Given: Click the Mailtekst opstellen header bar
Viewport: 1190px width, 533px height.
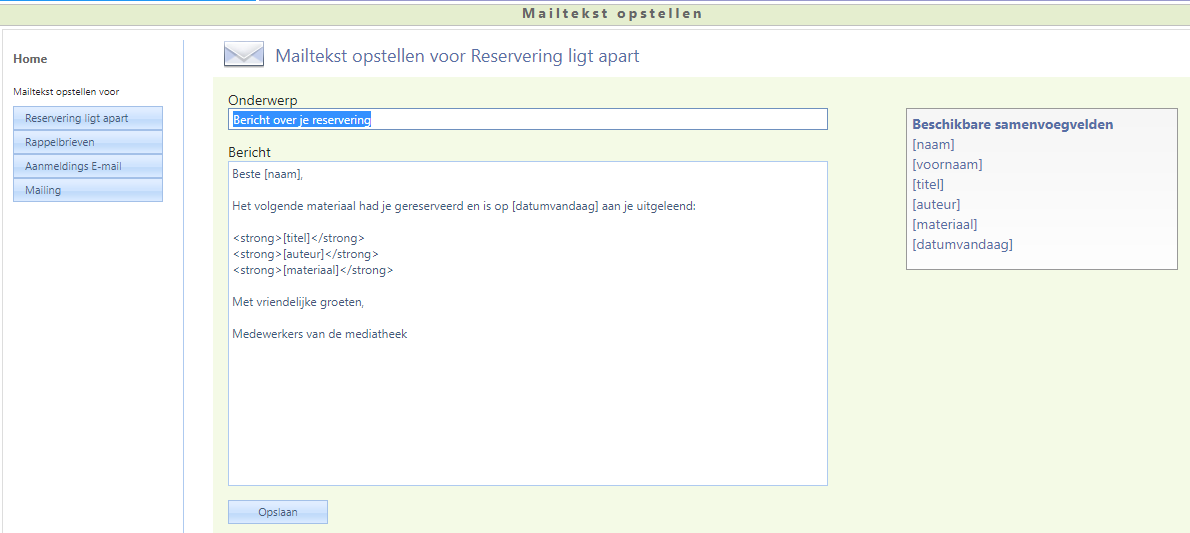Looking at the screenshot, I should [612, 14].
